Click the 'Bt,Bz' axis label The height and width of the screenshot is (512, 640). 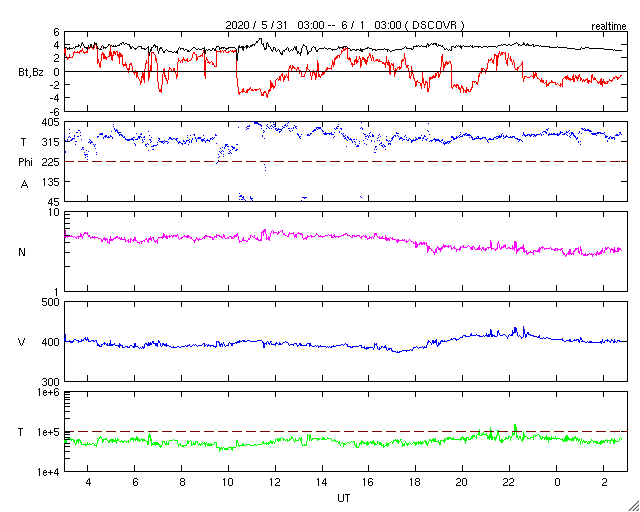[x=31, y=74]
